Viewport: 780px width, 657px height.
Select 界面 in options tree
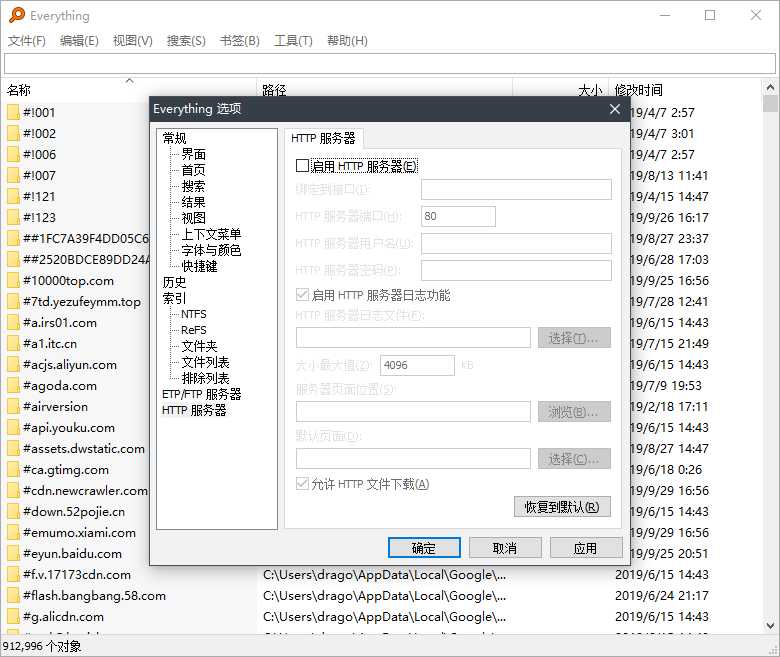(193, 154)
